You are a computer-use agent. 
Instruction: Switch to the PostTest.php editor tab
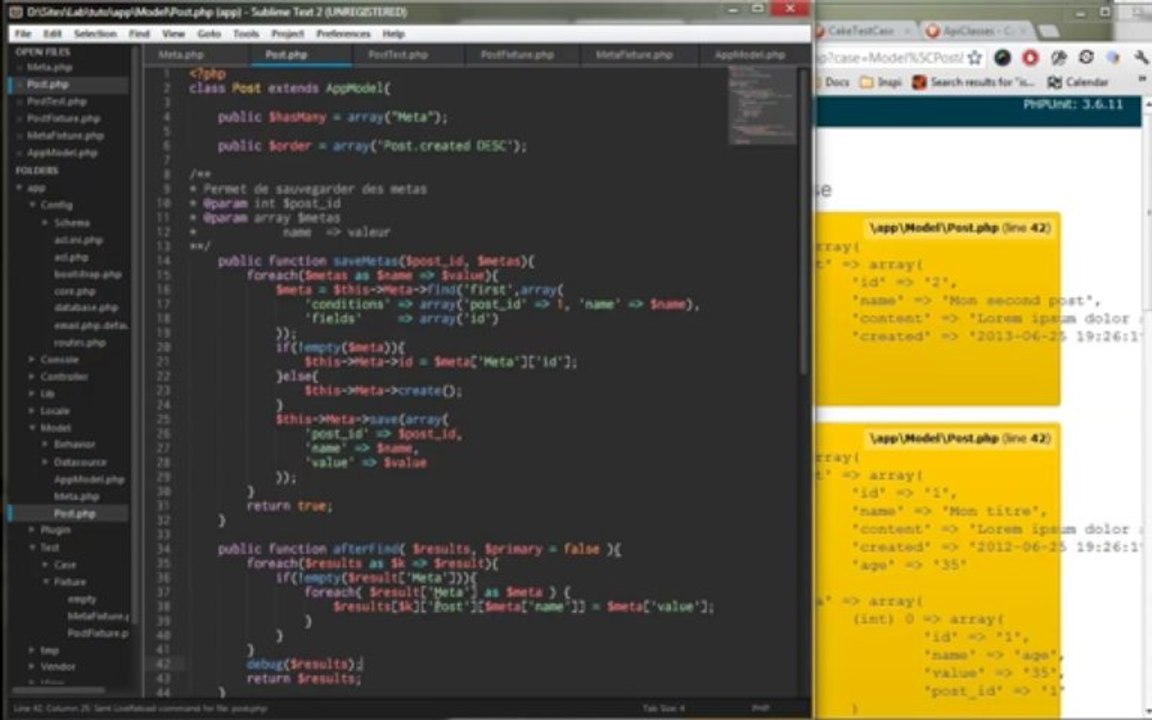[397, 55]
